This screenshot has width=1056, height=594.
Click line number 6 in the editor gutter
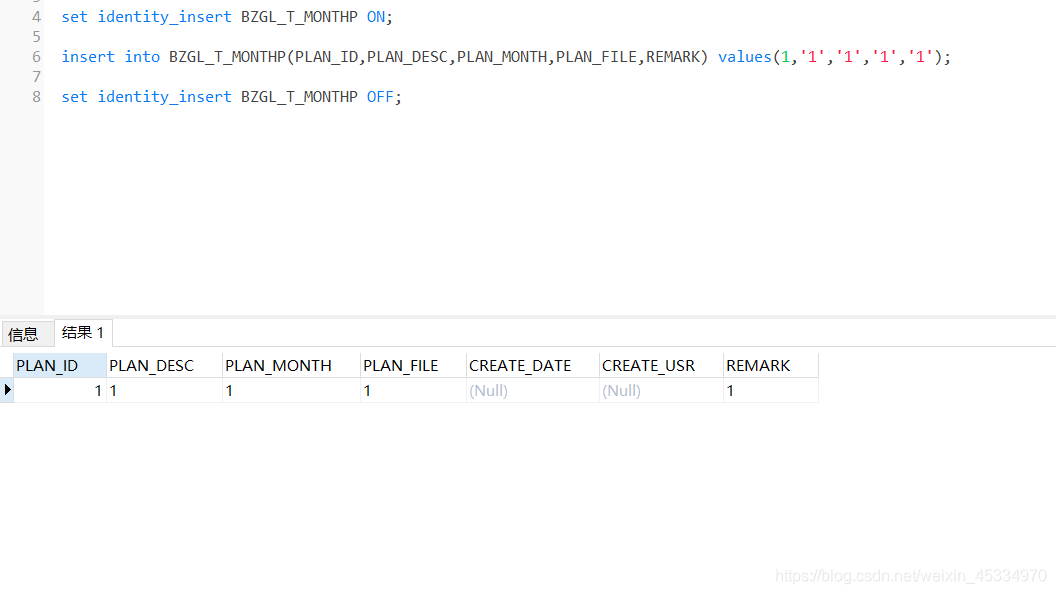pos(36,57)
